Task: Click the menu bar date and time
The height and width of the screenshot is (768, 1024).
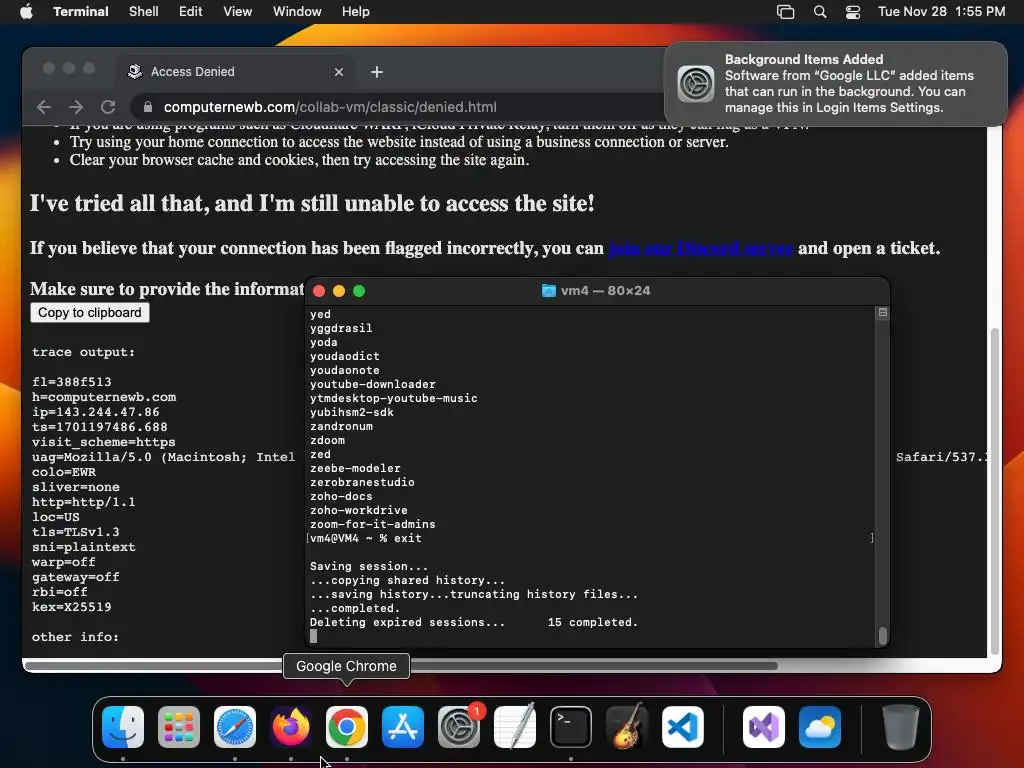Action: [x=941, y=11]
